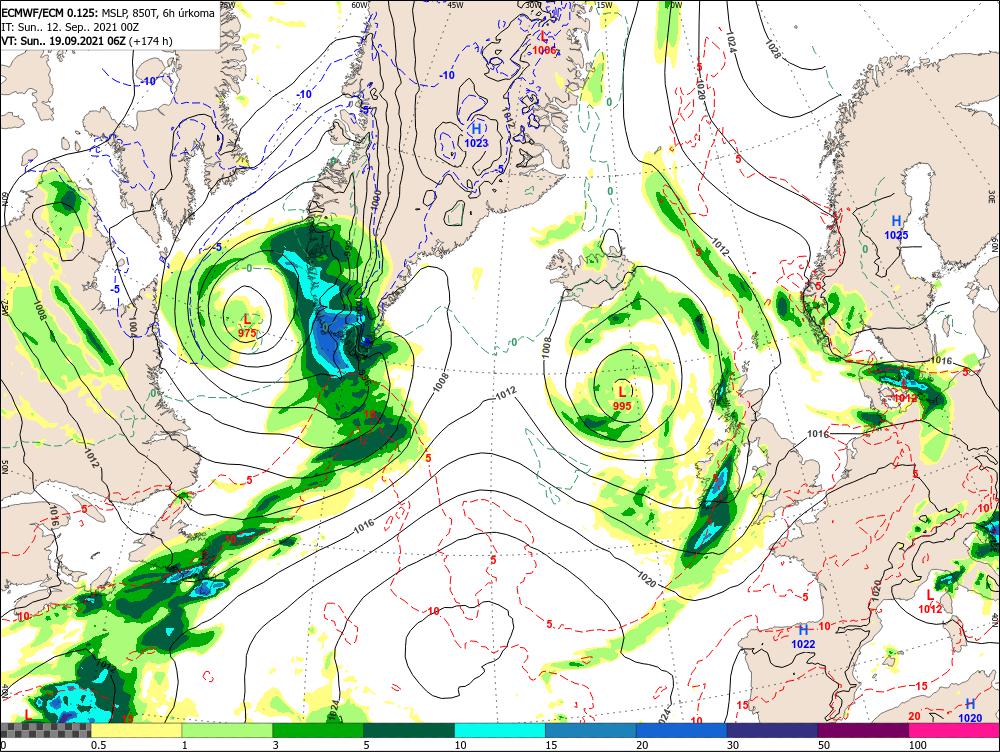Image resolution: width=1000 pixels, height=752 pixels.
Task: Select the L 975 low pressure marker
Action: click(247, 325)
